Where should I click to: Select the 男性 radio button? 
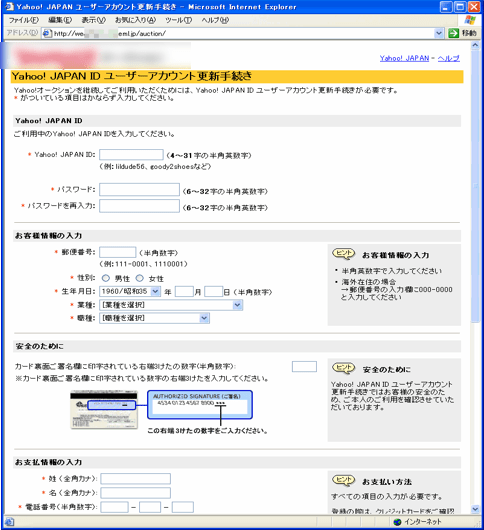point(106,278)
